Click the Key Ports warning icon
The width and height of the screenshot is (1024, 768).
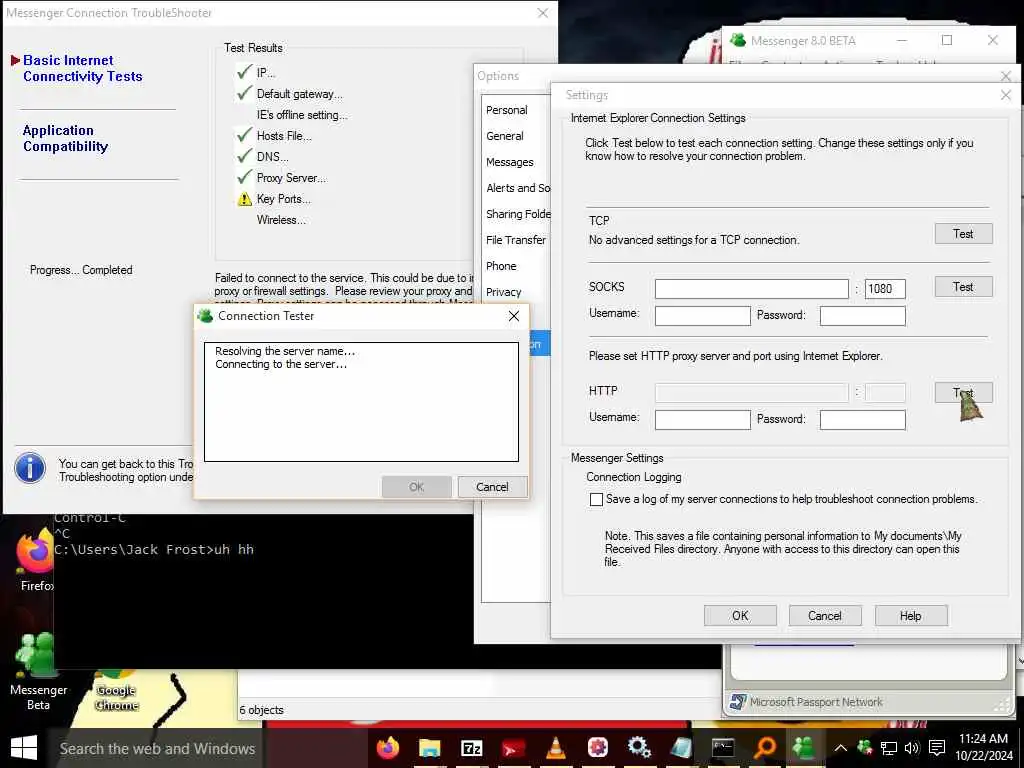(244, 199)
